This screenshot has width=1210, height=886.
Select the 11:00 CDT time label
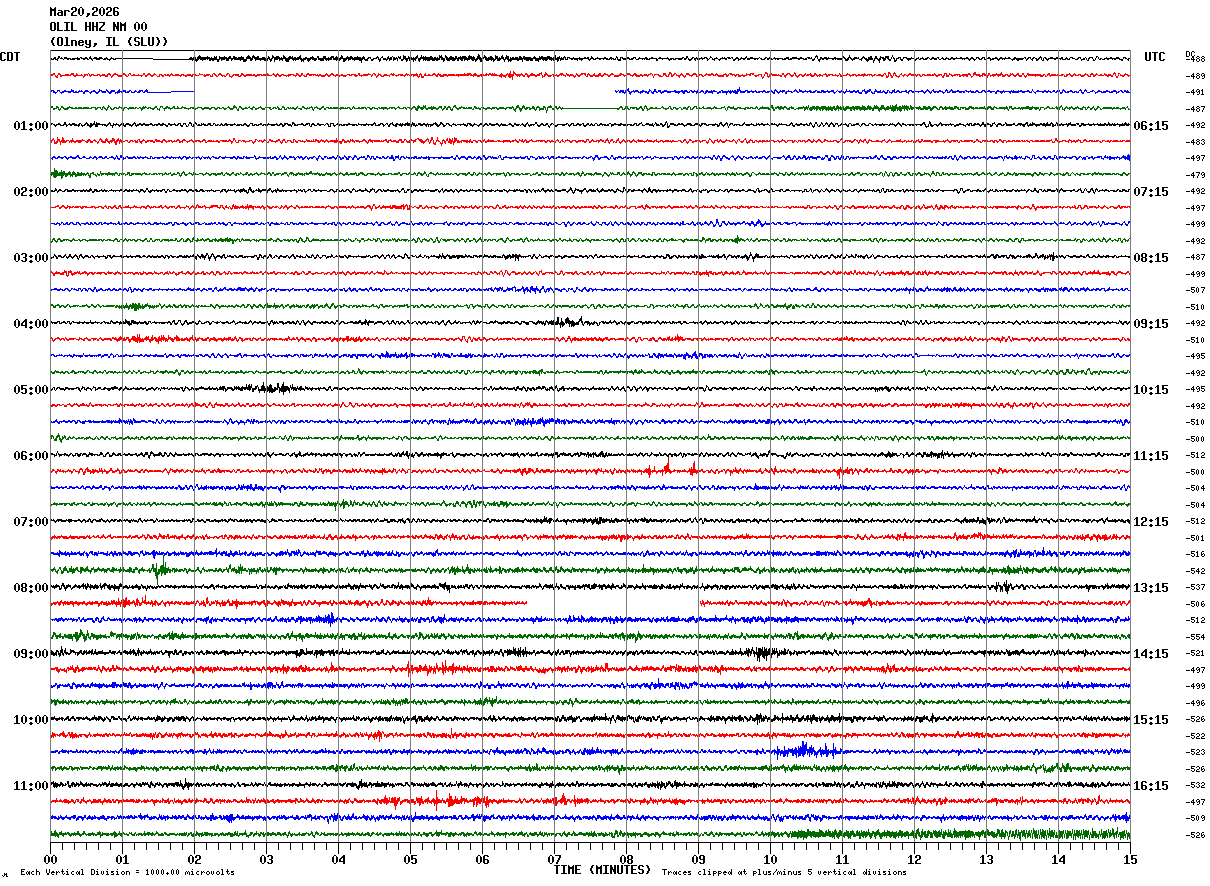click(x=31, y=786)
